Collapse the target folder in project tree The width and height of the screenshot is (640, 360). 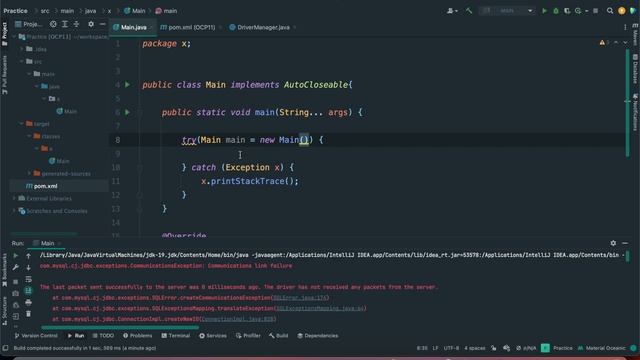(x=22, y=123)
